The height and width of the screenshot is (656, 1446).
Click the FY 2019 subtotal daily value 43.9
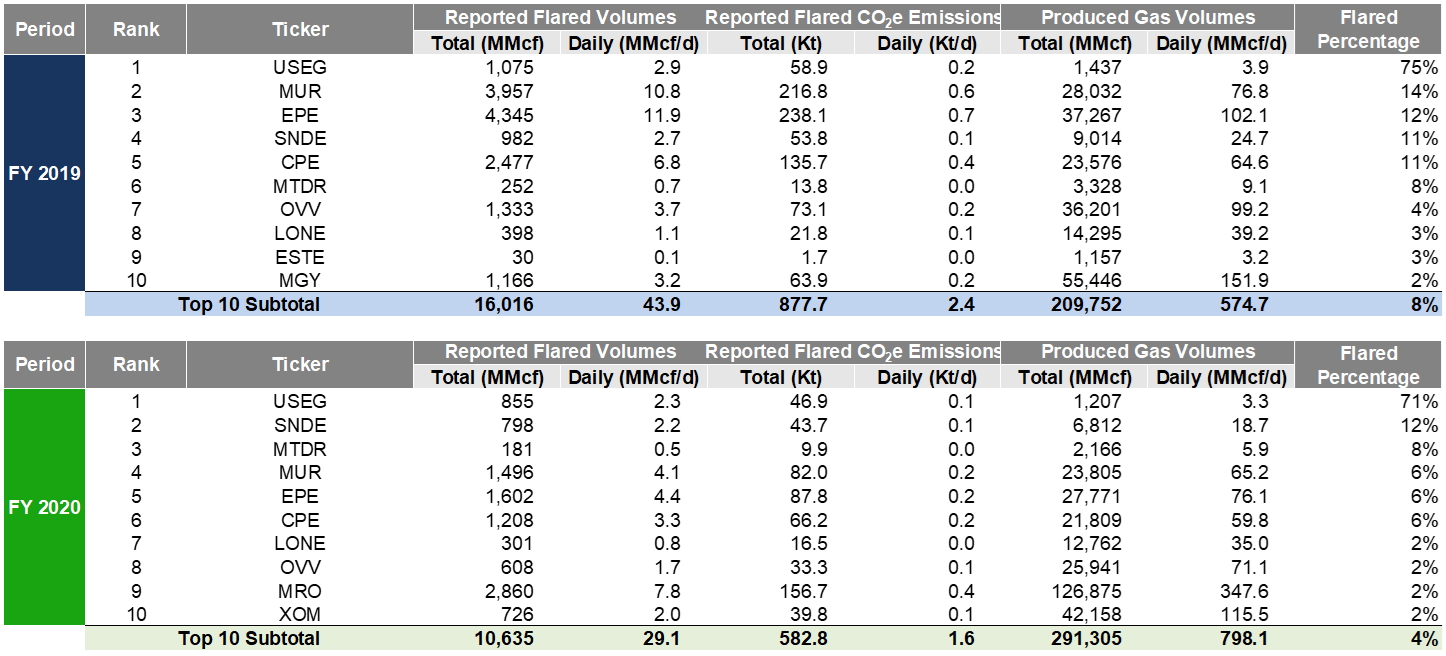click(x=661, y=305)
